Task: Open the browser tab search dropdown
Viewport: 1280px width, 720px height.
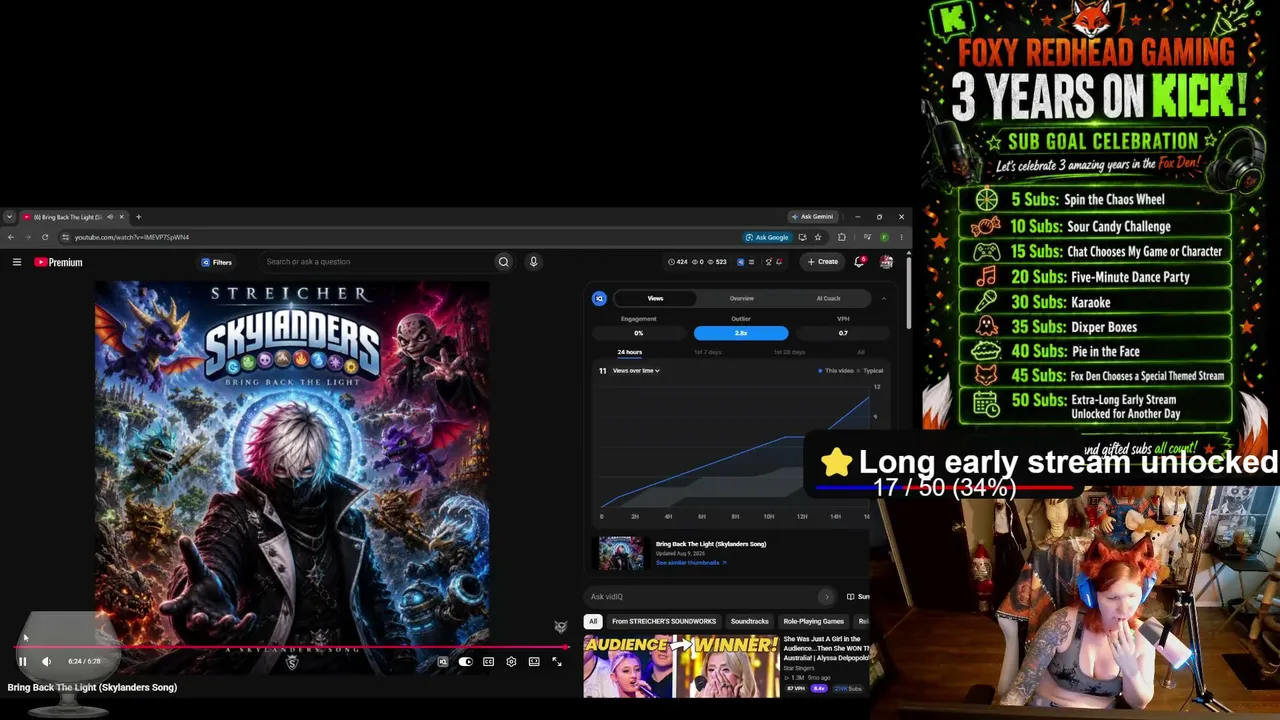Action: coord(9,217)
